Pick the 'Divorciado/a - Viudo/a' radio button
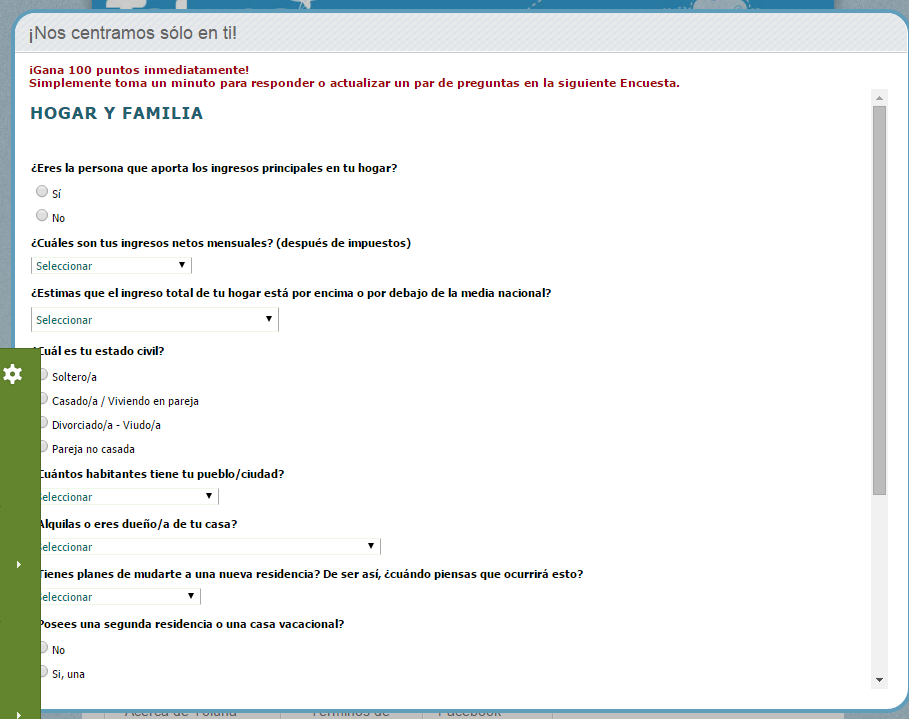 (43, 423)
